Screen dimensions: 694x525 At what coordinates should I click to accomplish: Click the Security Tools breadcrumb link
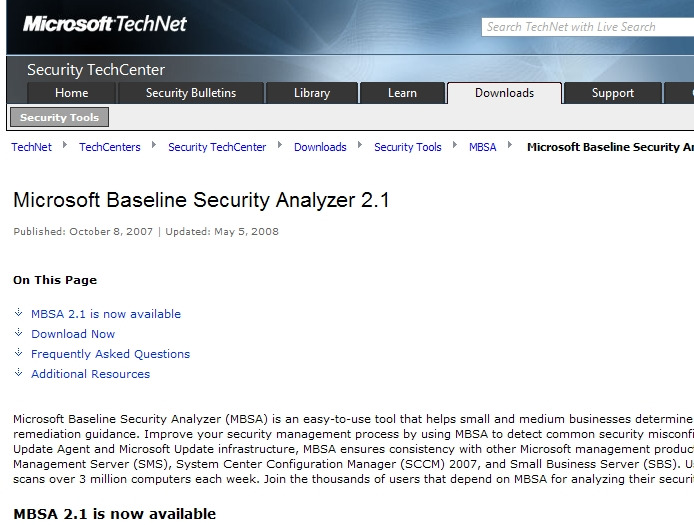(x=408, y=147)
